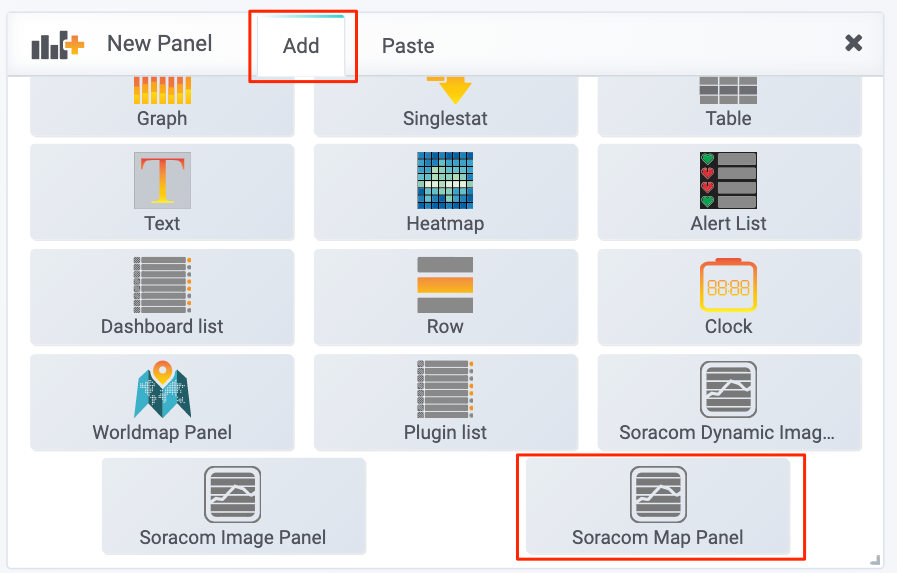Pick the Table panel grid icon

[728, 90]
